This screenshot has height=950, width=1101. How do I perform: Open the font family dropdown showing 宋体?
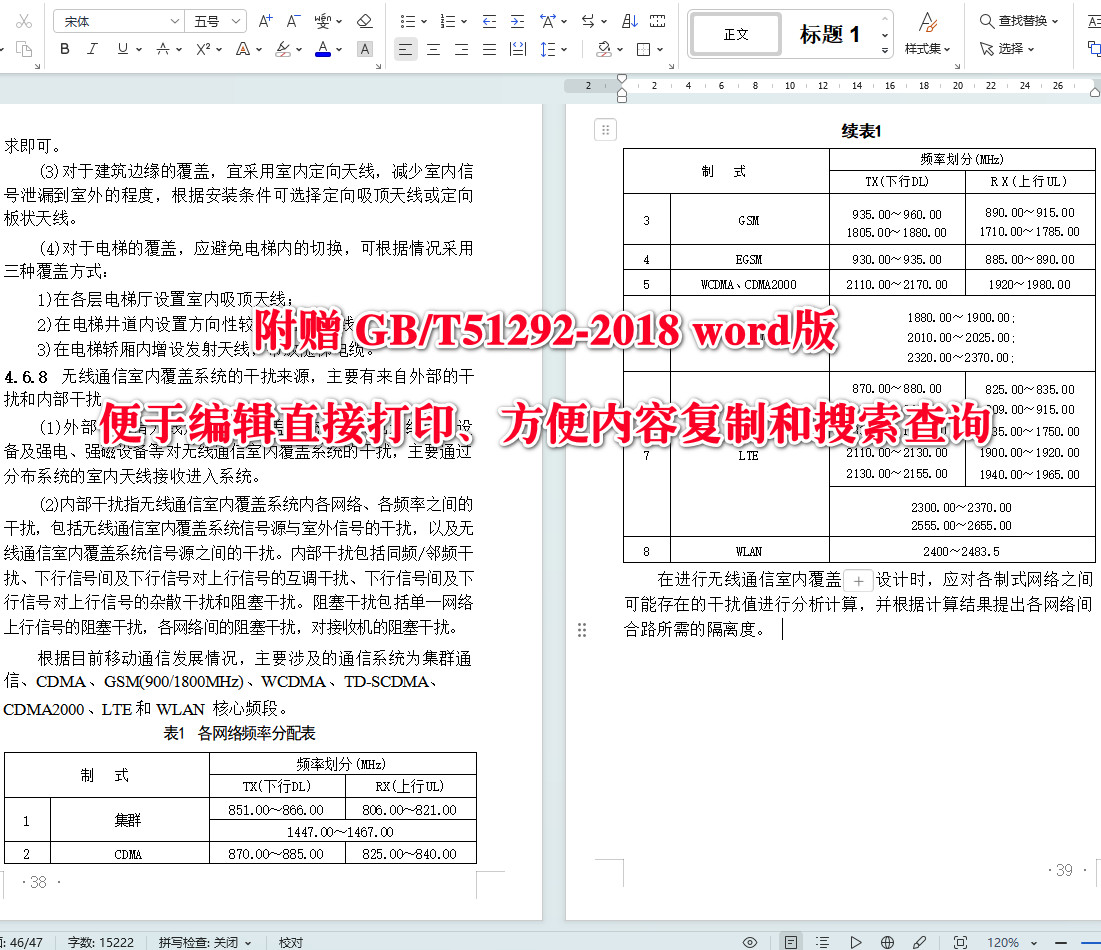pyautogui.click(x=117, y=19)
